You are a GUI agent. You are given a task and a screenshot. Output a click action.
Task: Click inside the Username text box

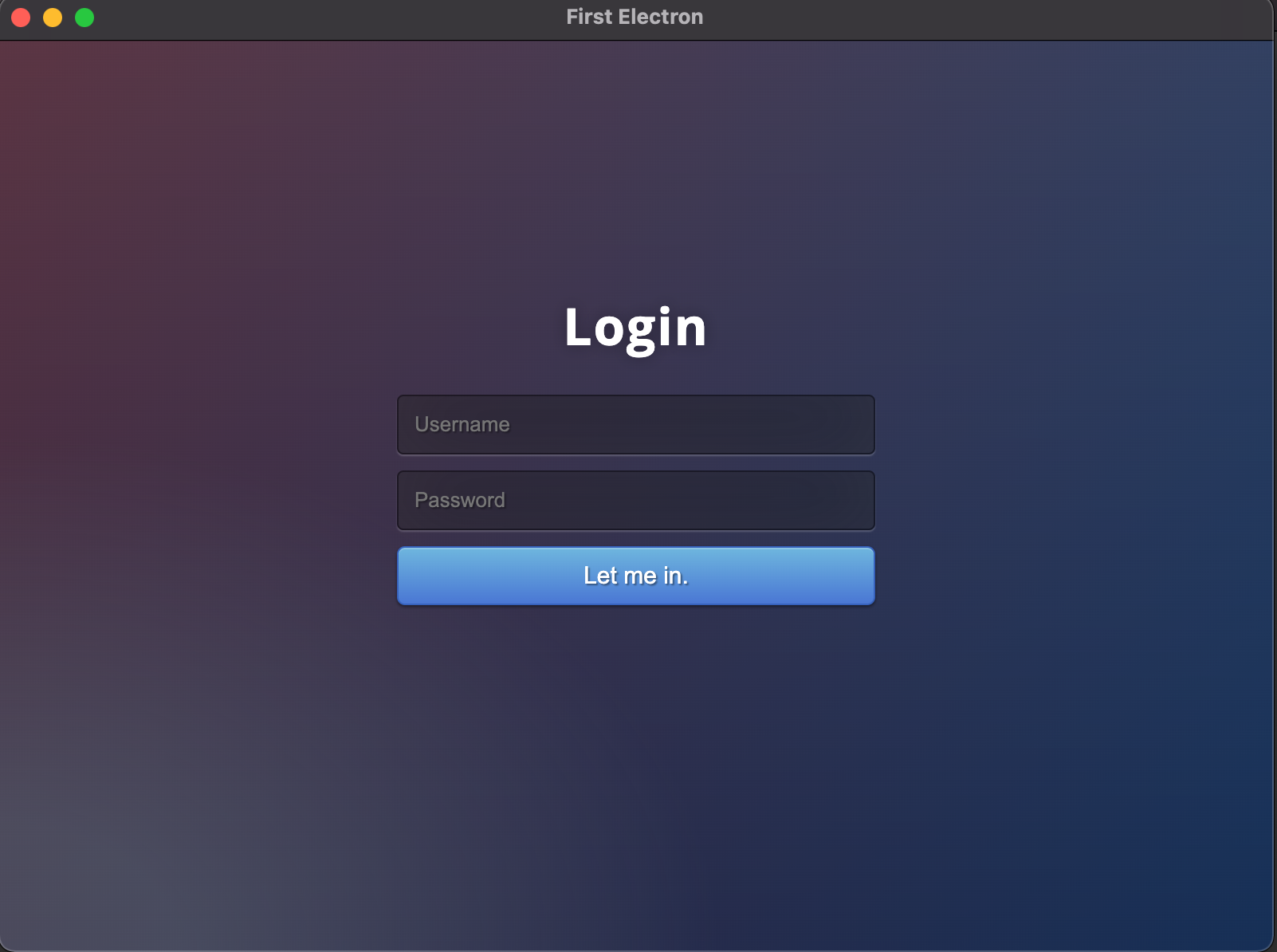click(635, 424)
